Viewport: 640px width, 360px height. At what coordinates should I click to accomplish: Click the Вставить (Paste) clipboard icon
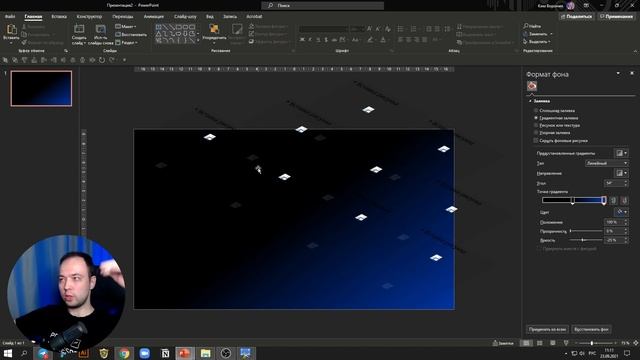click(11, 29)
